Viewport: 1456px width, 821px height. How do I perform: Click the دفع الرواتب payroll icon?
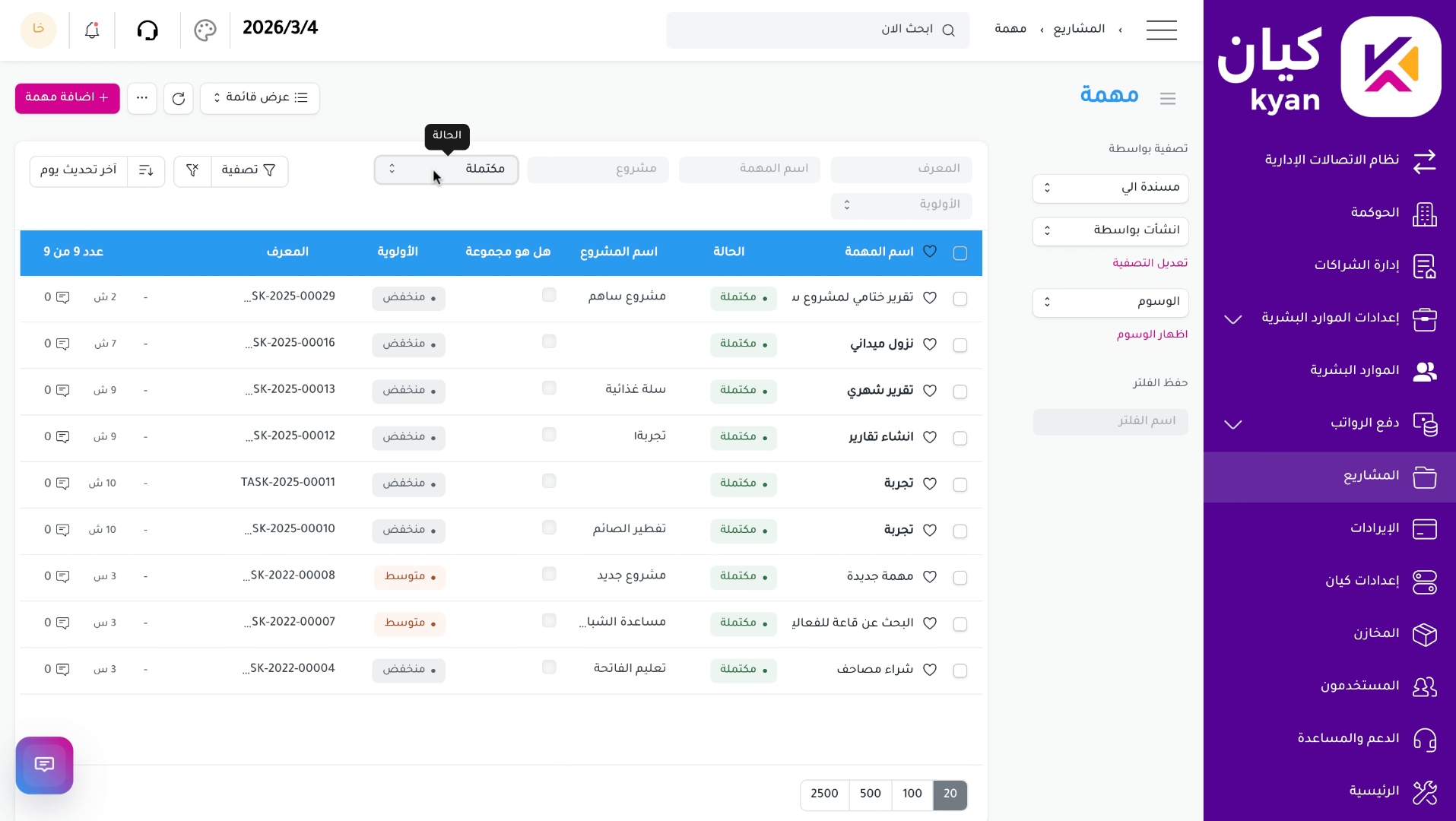click(x=1425, y=424)
